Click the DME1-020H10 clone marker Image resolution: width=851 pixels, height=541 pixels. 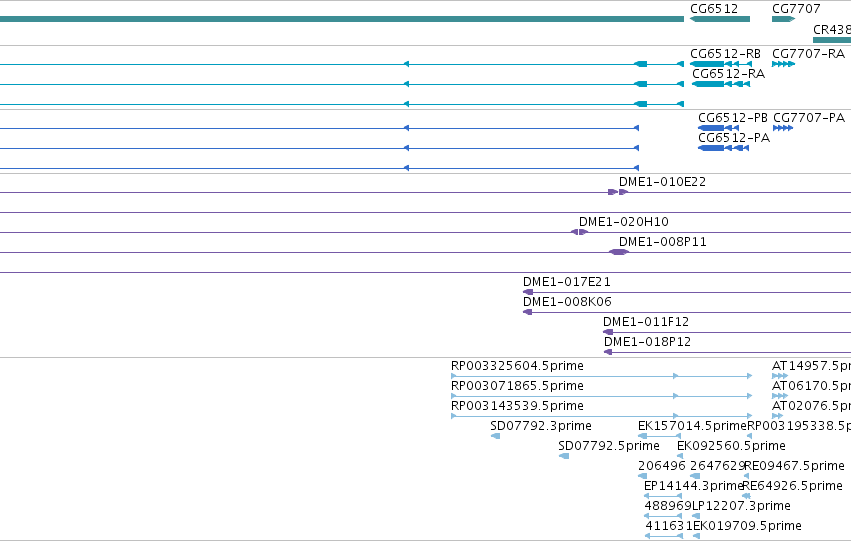tap(580, 232)
